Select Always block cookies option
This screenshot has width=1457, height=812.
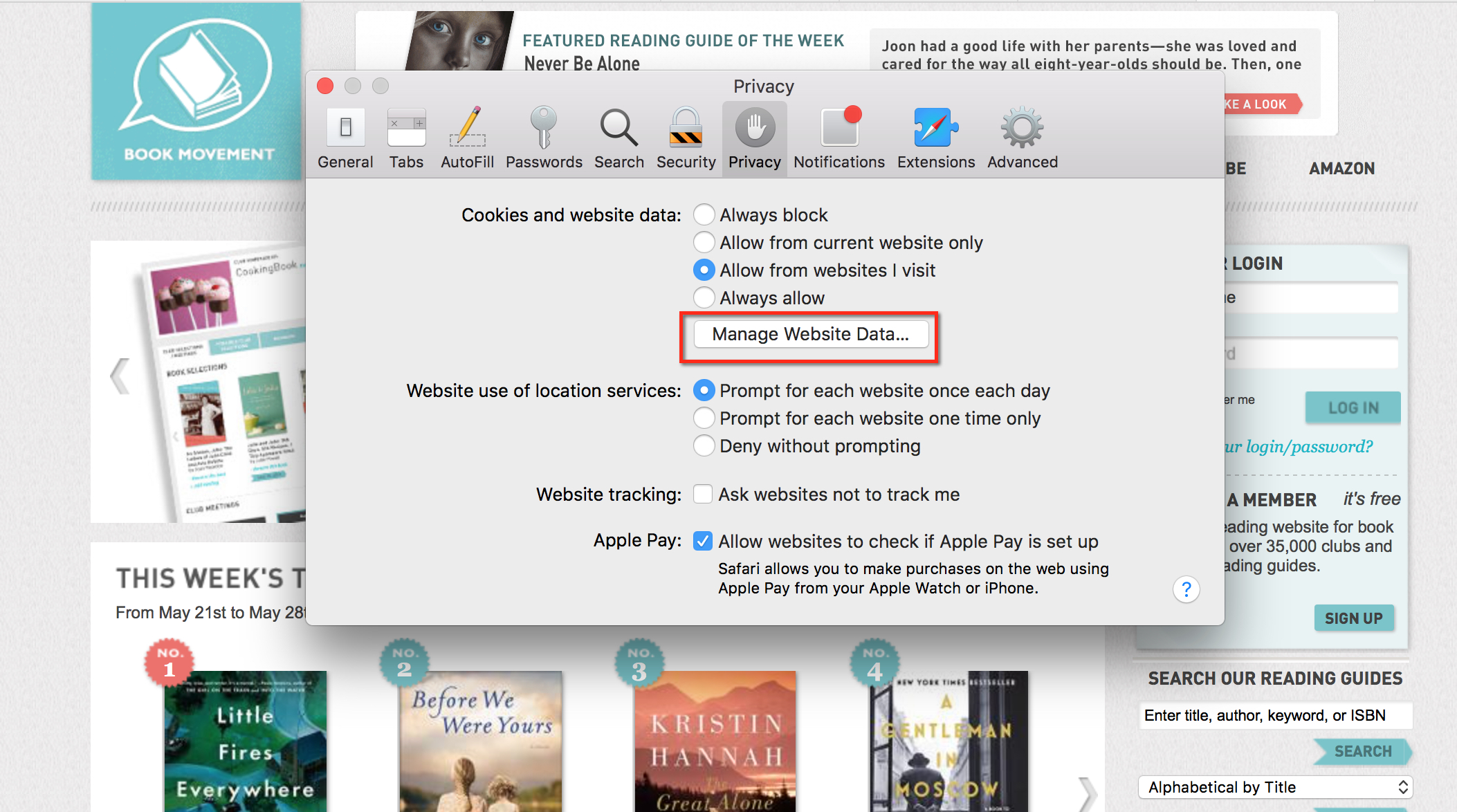(704, 214)
